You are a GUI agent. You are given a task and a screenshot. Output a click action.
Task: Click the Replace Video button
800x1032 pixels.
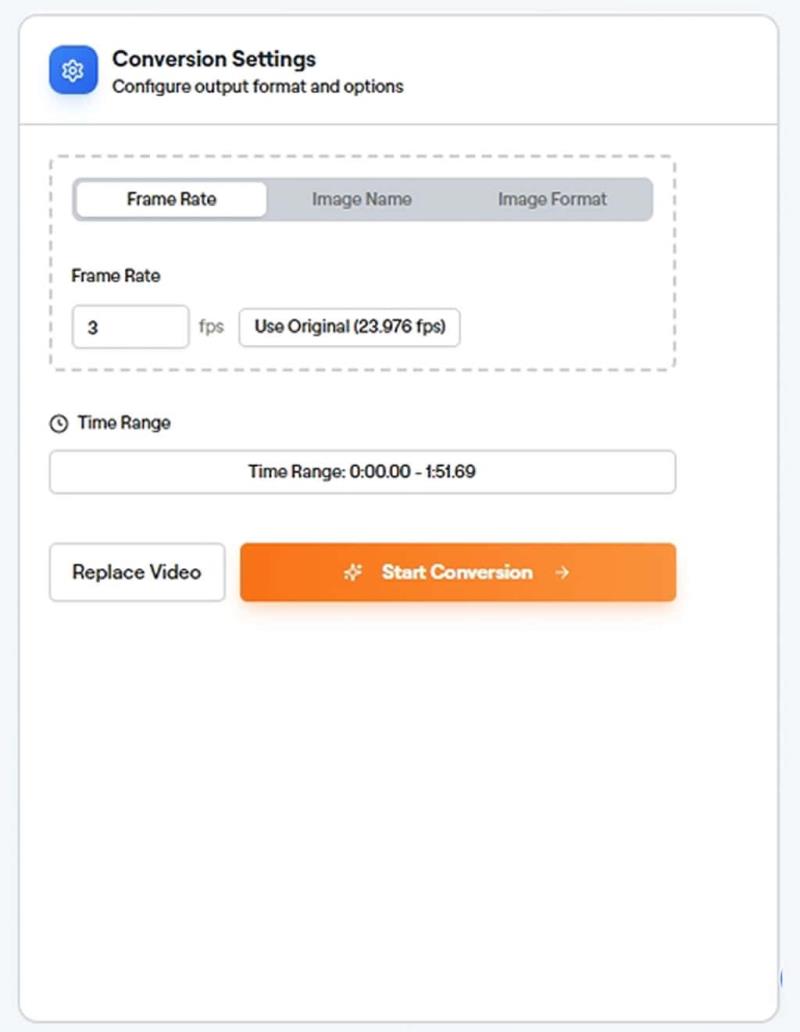coord(137,572)
